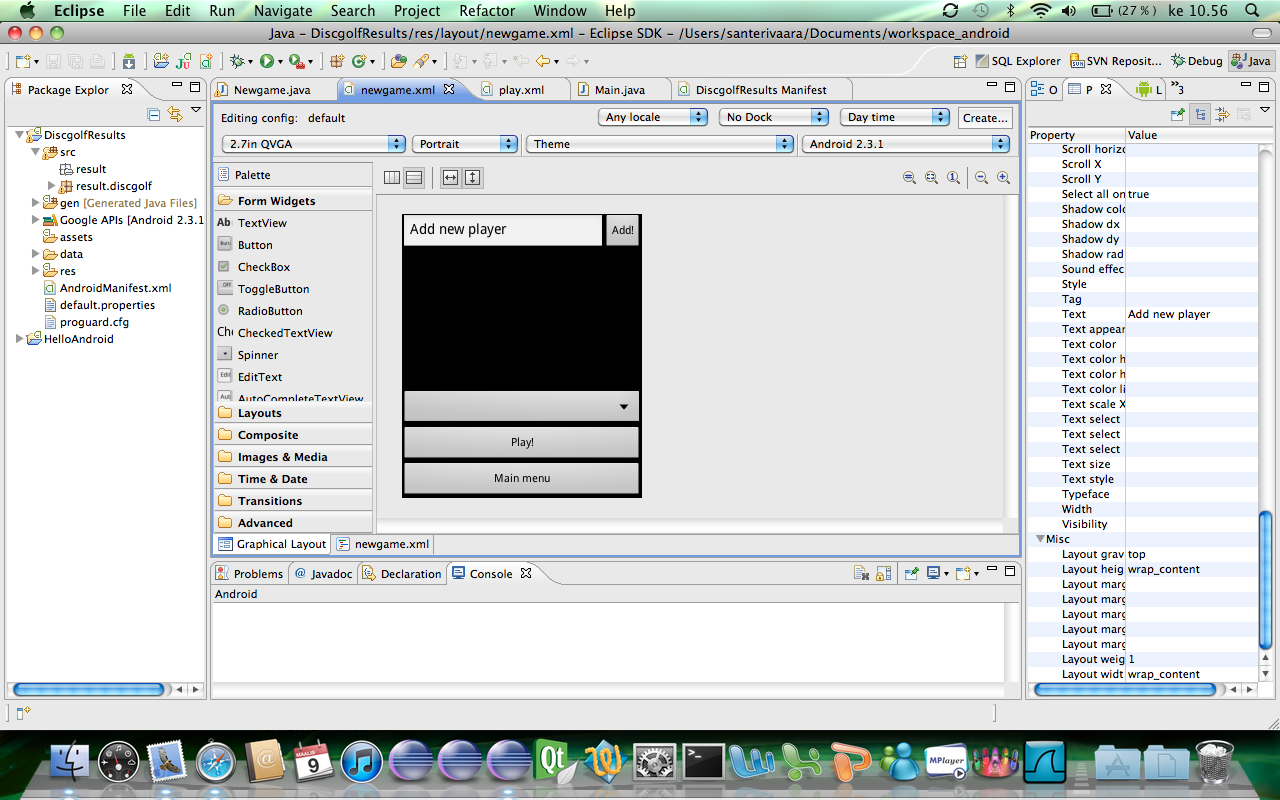
Task: Open the Android SDK/AVD manager toolbar icon
Action: (129, 61)
